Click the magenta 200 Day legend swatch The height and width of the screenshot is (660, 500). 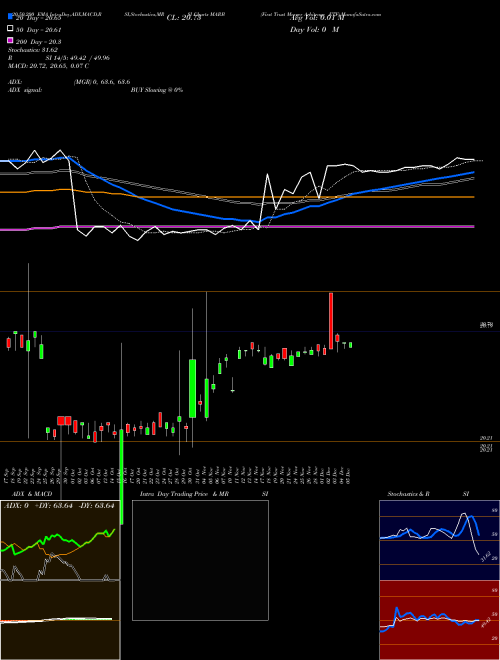click(10, 40)
